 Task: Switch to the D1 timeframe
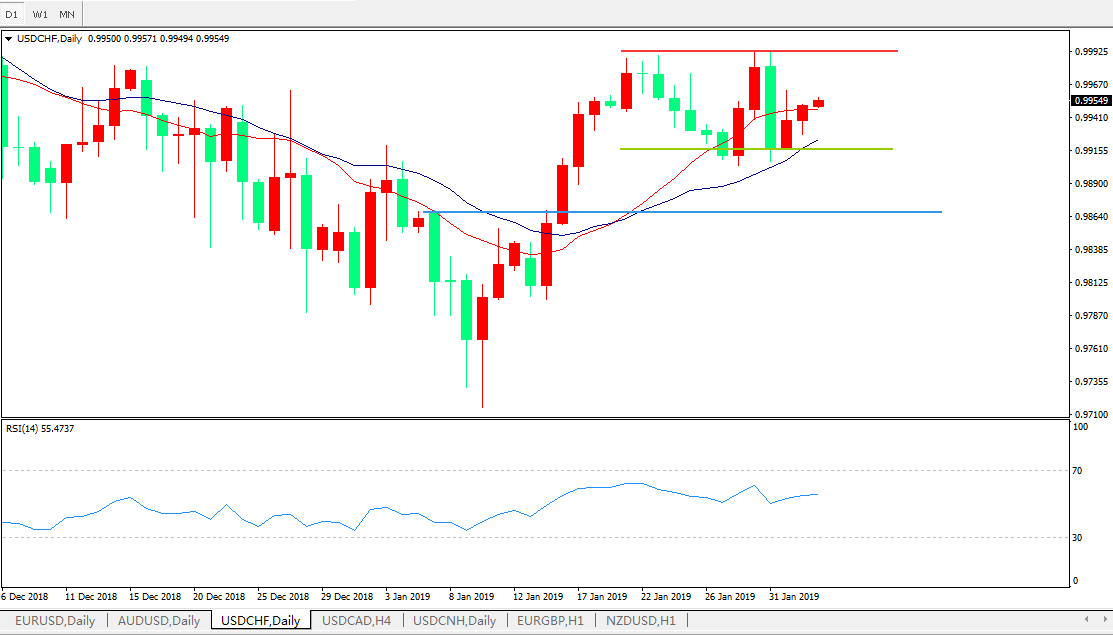(x=12, y=14)
